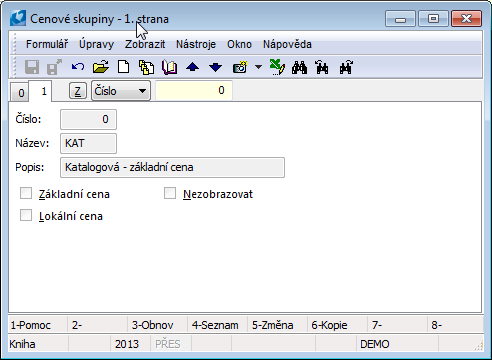Open the Zobrazit menu
This screenshot has width=492, height=360.
(145, 44)
